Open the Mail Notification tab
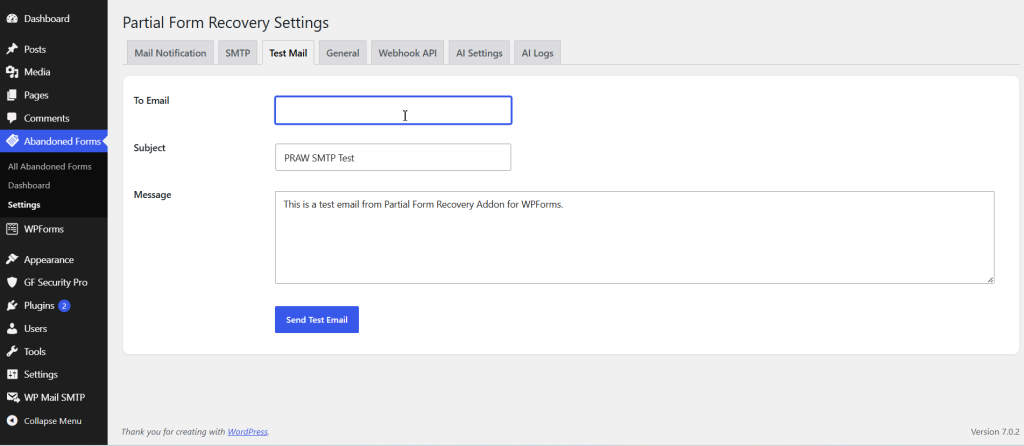The height and width of the screenshot is (446, 1024). tap(170, 53)
